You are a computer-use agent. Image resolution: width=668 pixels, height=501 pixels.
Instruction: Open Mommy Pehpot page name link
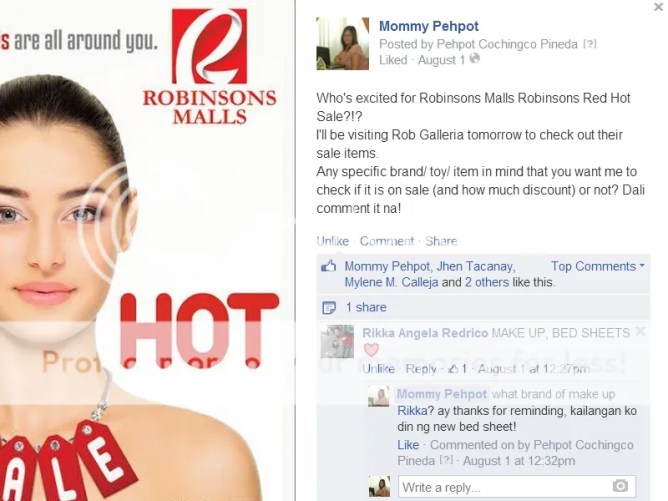point(429,26)
